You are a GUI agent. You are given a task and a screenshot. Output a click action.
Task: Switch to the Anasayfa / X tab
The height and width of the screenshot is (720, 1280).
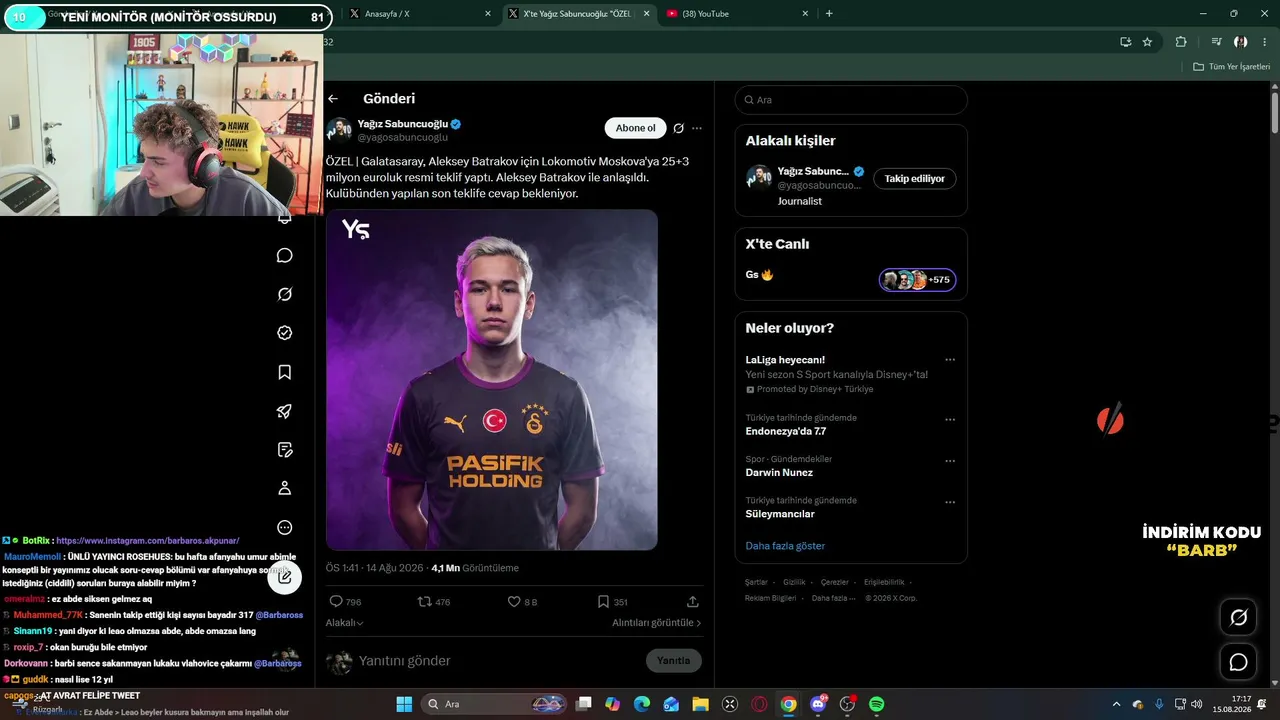click(x=419, y=14)
